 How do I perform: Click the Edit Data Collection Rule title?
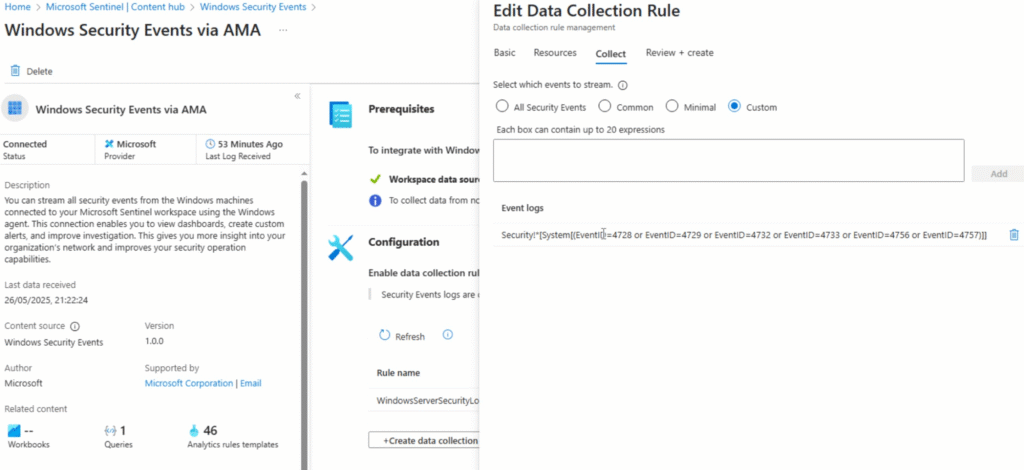586,10
